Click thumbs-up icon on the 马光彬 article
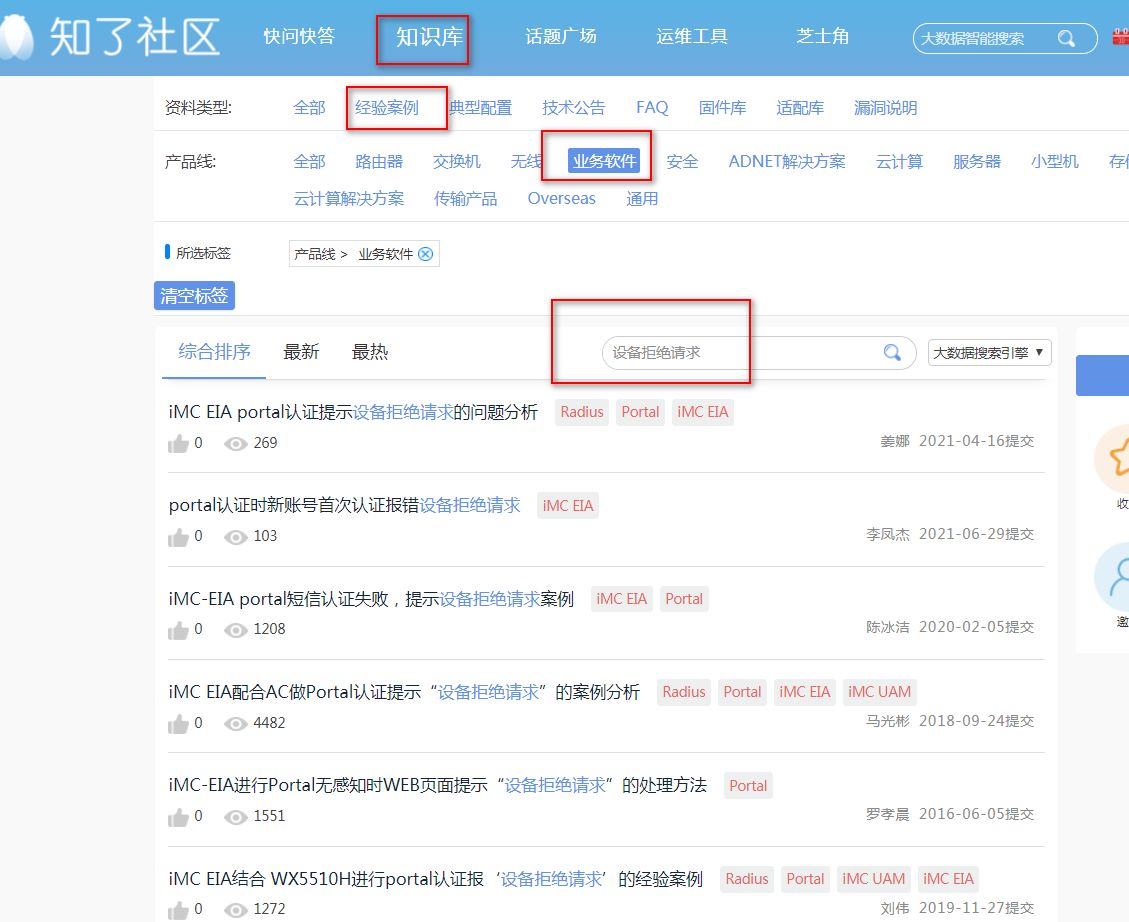1129x922 pixels. [x=178, y=723]
